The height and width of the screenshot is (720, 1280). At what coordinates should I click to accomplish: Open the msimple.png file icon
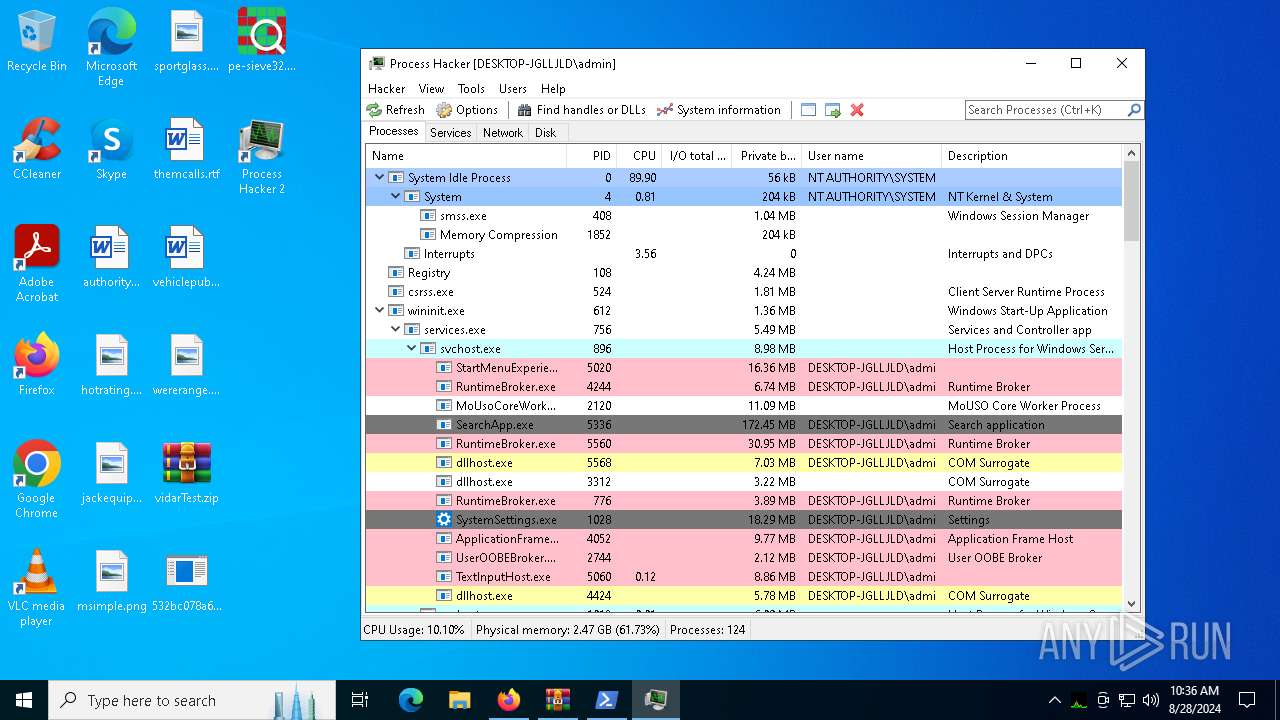click(112, 582)
